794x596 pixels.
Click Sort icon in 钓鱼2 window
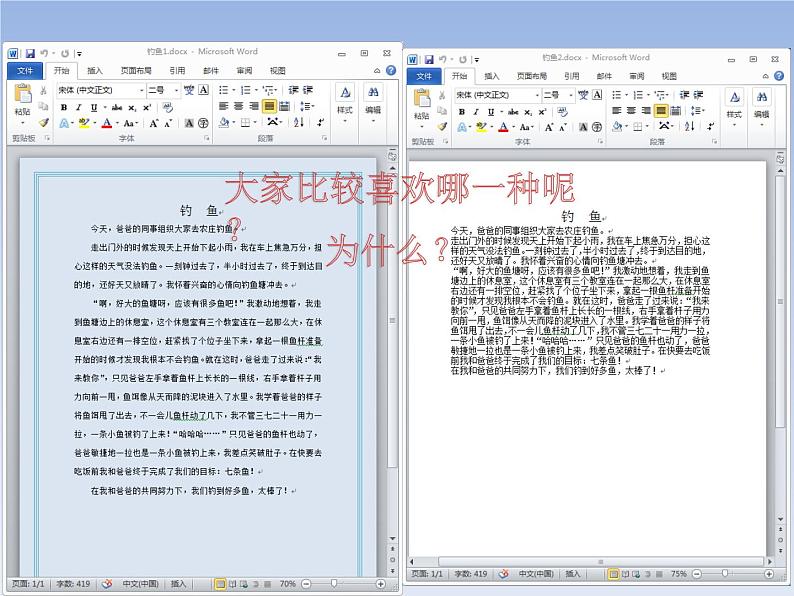pos(690,127)
